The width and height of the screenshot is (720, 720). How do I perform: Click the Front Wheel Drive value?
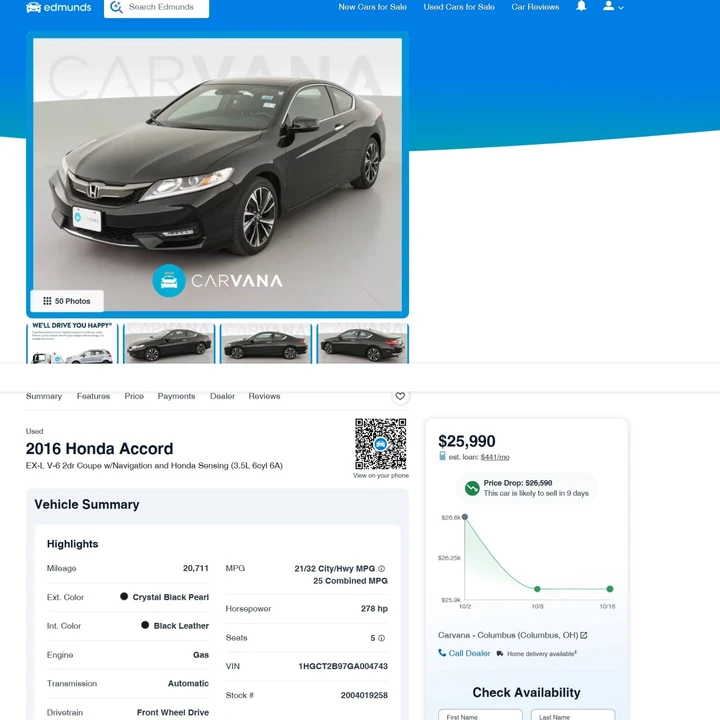click(173, 712)
